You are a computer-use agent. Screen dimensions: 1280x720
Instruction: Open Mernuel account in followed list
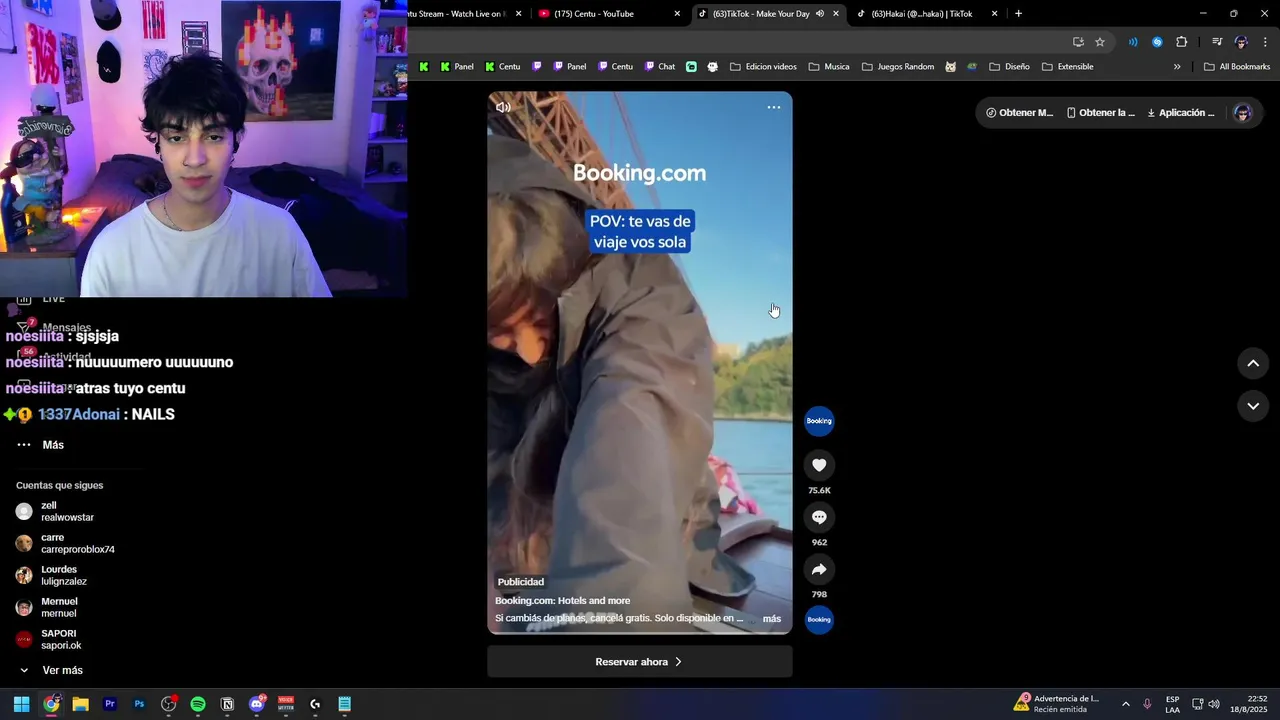pos(66,607)
